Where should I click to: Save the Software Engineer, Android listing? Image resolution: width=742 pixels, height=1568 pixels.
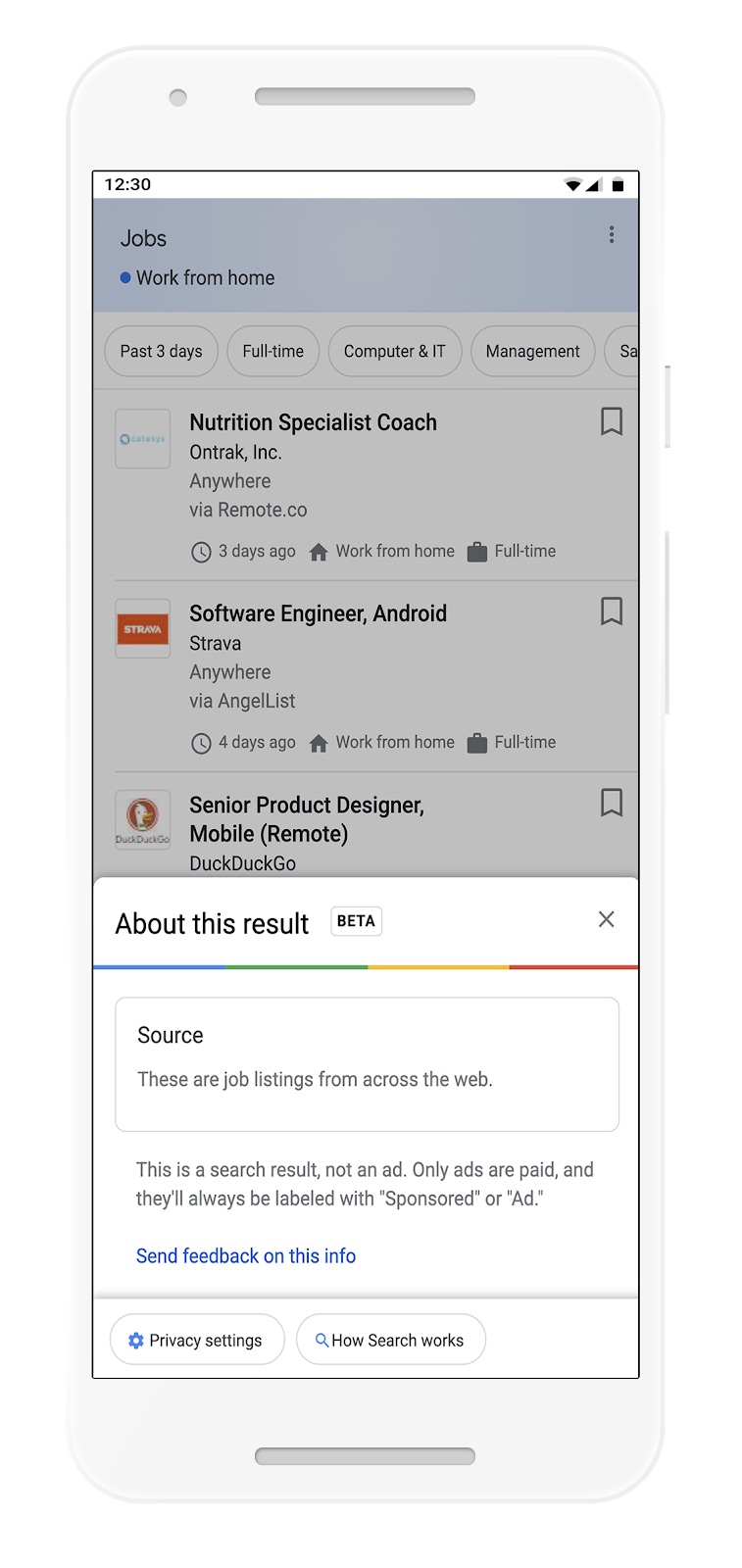coord(611,612)
